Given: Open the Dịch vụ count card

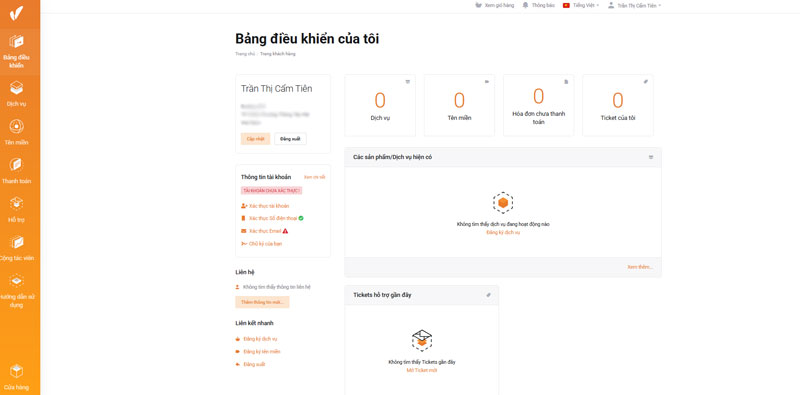Looking at the screenshot, I should pos(380,106).
